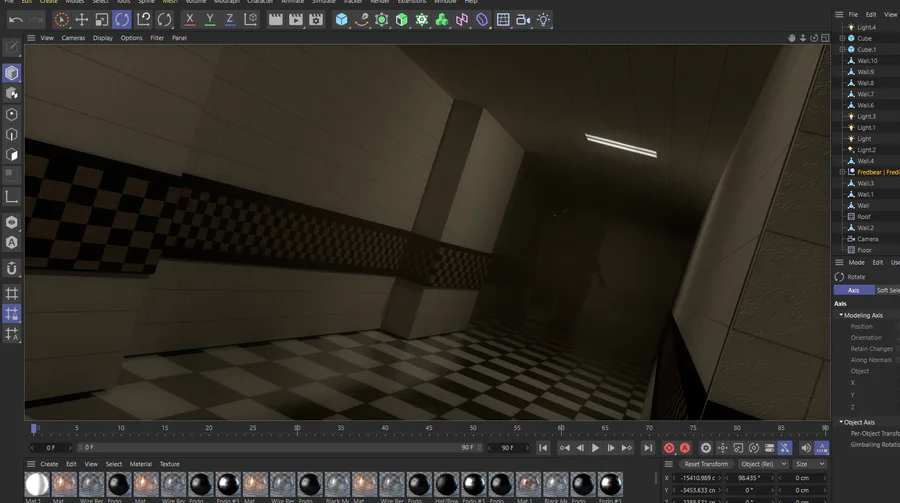Screen dimensions: 900x503
Task: Expand the Cube.1 object hierarchy
Action: pos(843,49)
